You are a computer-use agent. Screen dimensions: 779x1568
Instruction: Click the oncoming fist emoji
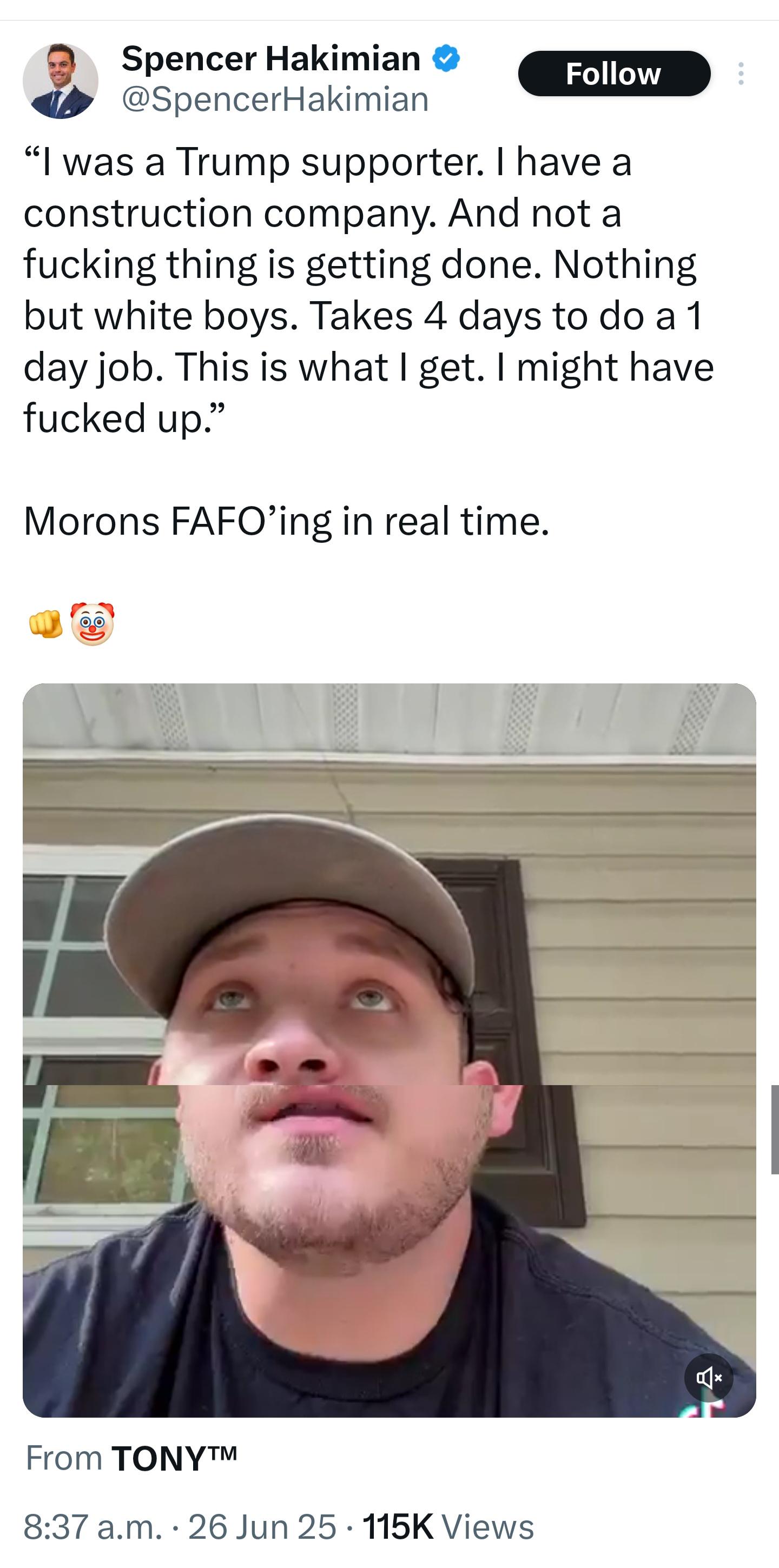(x=45, y=624)
